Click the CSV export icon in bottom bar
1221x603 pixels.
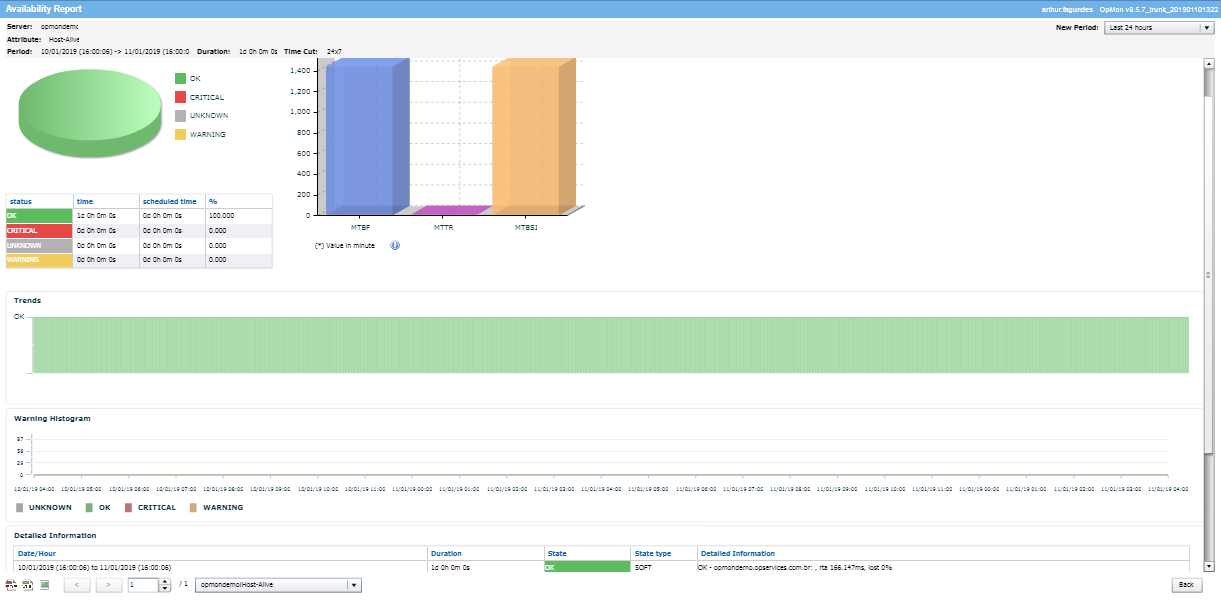(x=28, y=585)
